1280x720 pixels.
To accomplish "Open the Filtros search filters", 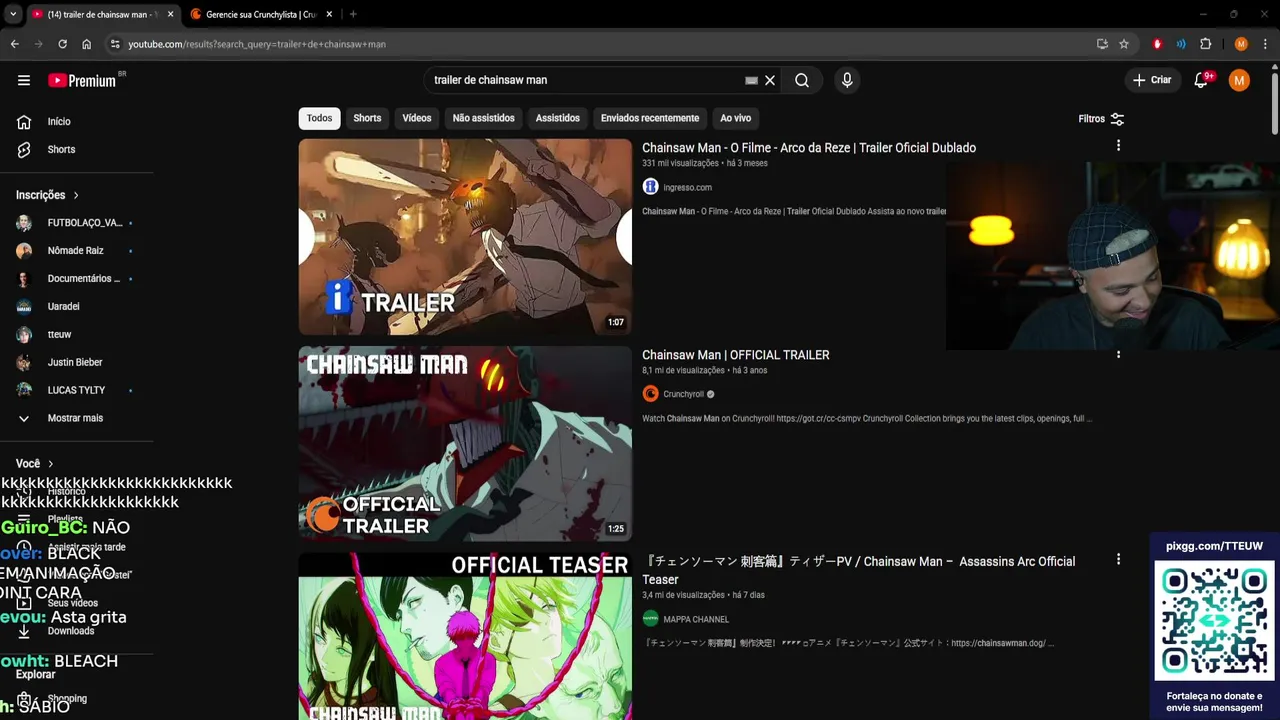I will pos(1101,119).
